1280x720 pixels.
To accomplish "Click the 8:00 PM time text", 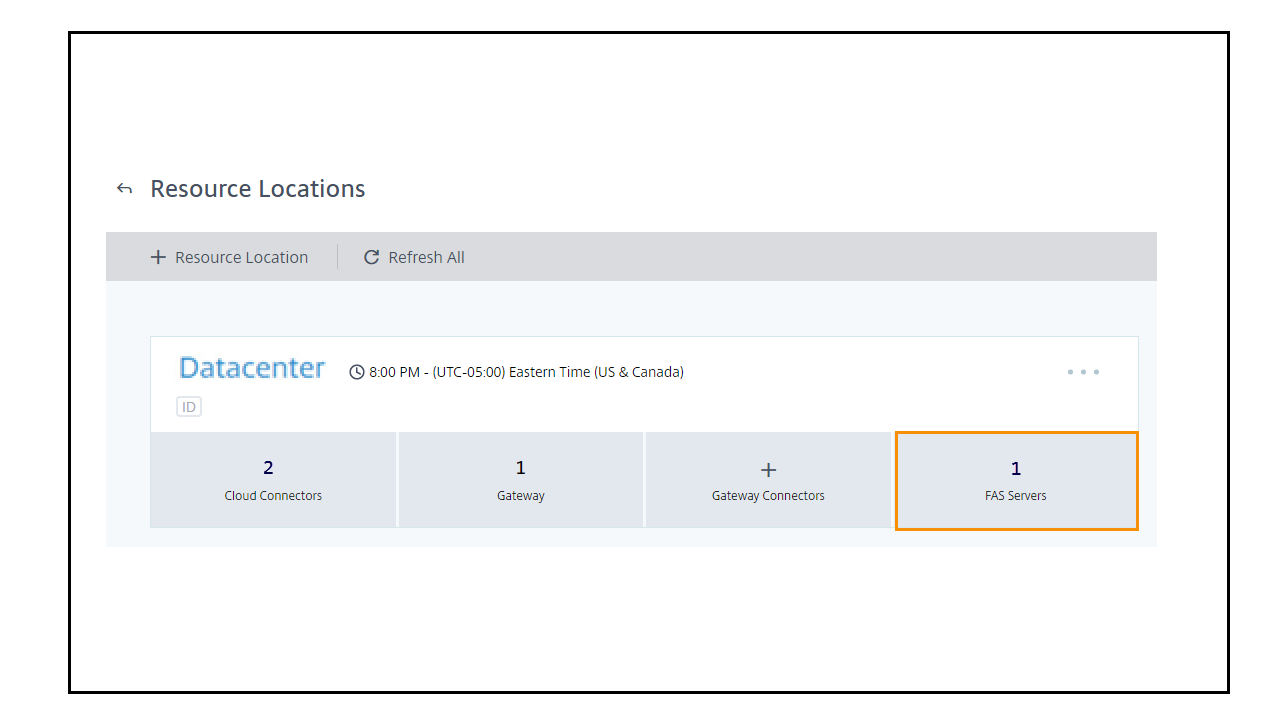I will click(x=396, y=372).
